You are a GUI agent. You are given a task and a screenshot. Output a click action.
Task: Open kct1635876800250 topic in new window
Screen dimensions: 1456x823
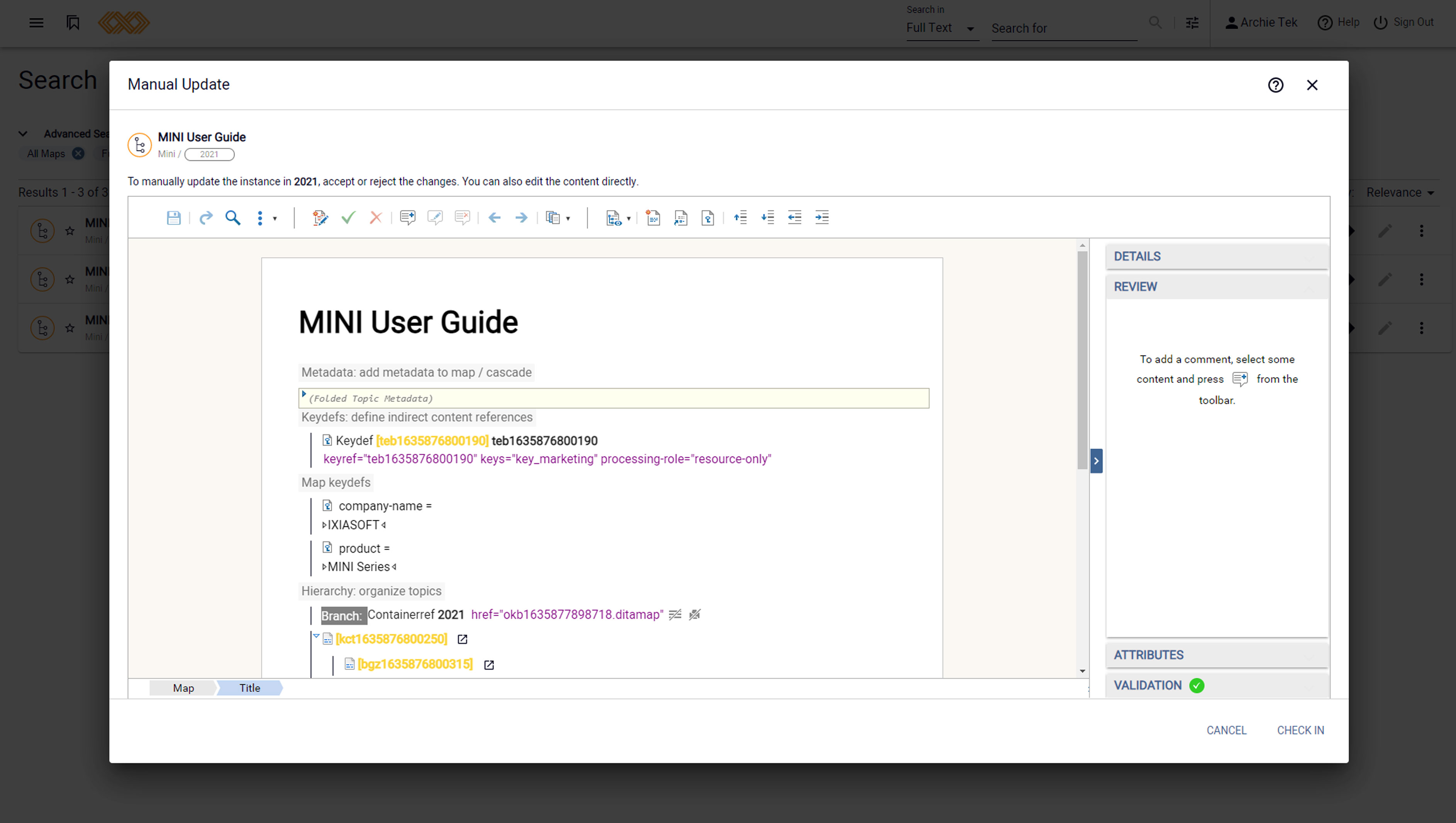(462, 639)
